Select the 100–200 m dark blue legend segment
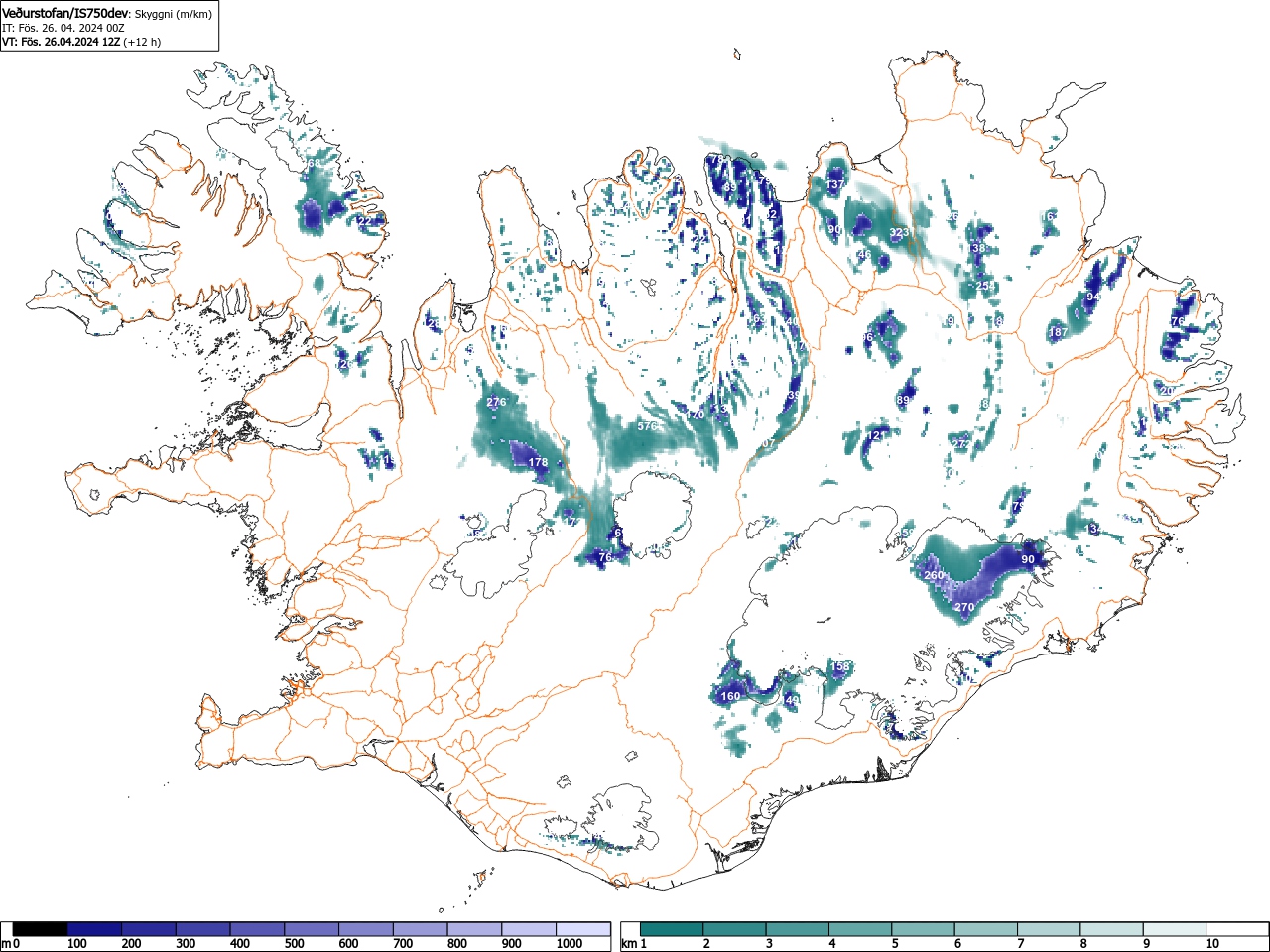The height and width of the screenshot is (952, 1270). [x=94, y=929]
